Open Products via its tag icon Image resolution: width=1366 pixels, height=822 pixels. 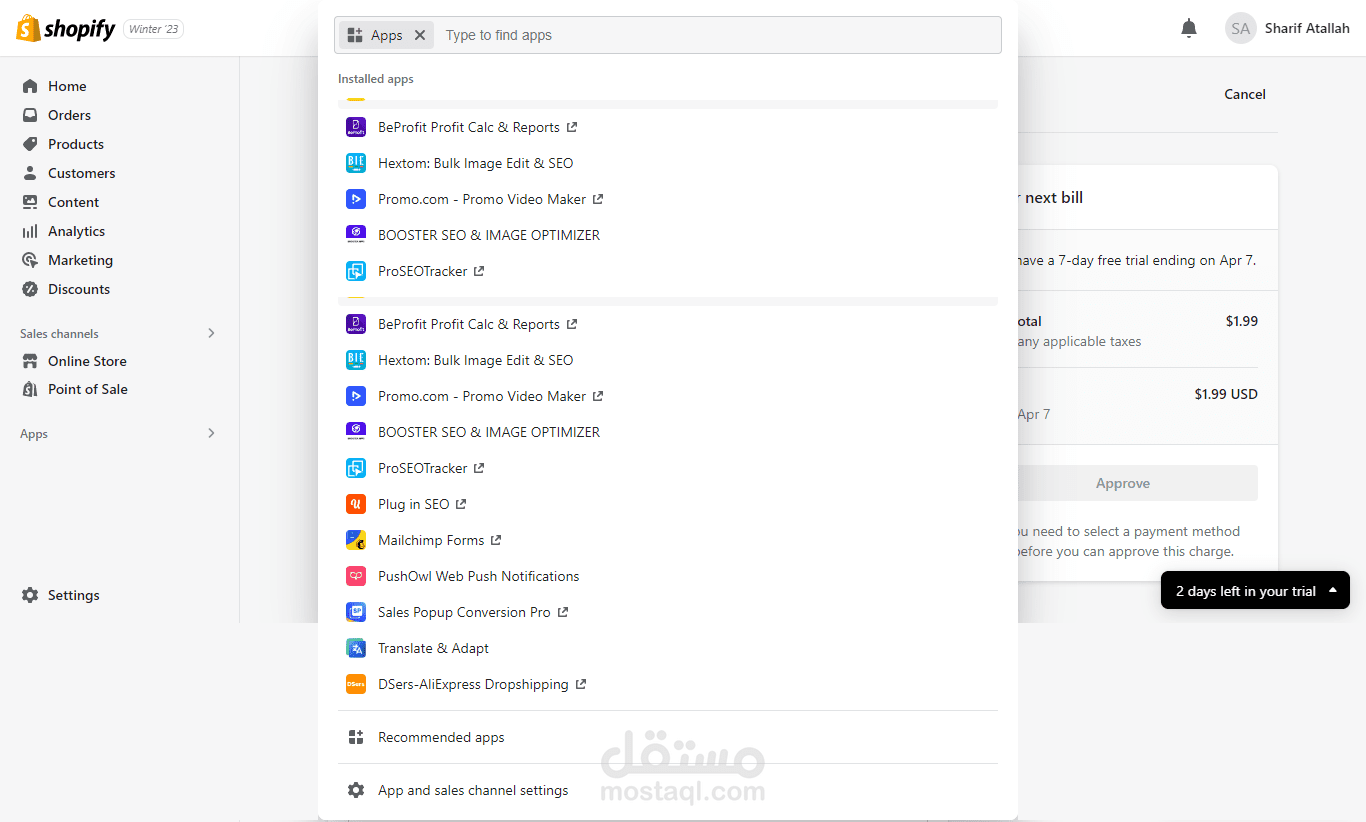point(30,144)
